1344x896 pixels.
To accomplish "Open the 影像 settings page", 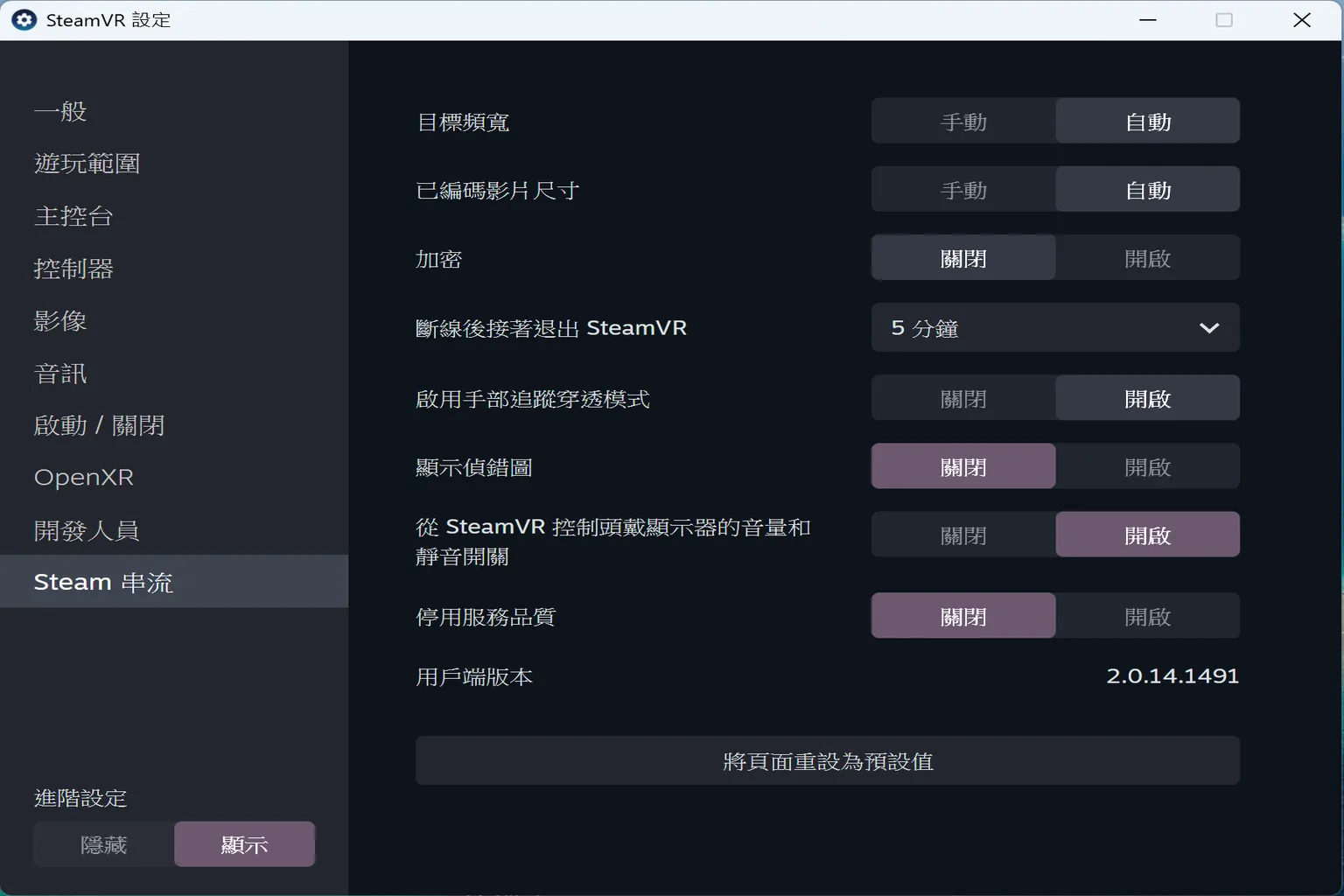I will tap(59, 321).
